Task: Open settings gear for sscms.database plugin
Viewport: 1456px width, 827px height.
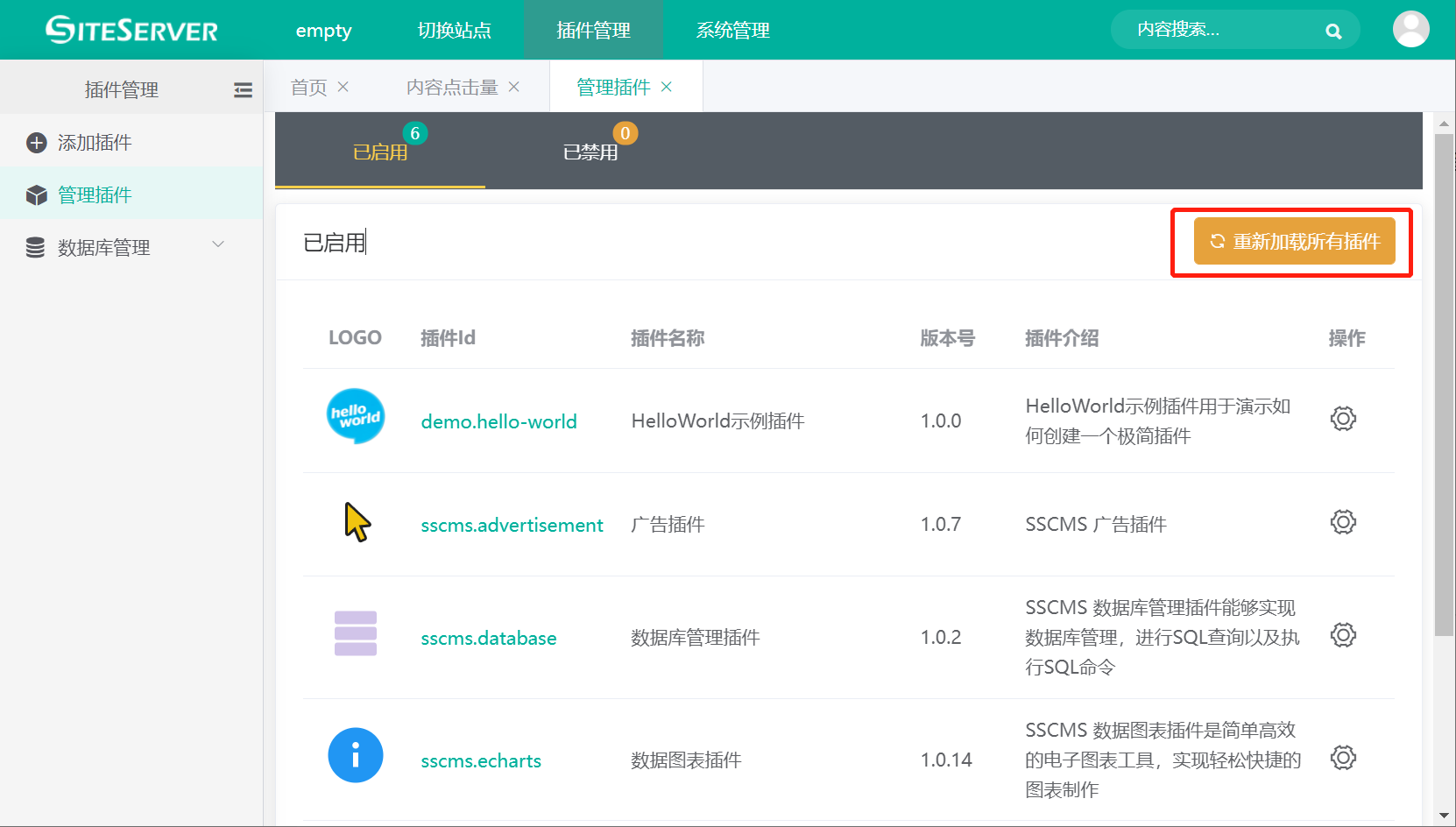Action: pyautogui.click(x=1342, y=635)
